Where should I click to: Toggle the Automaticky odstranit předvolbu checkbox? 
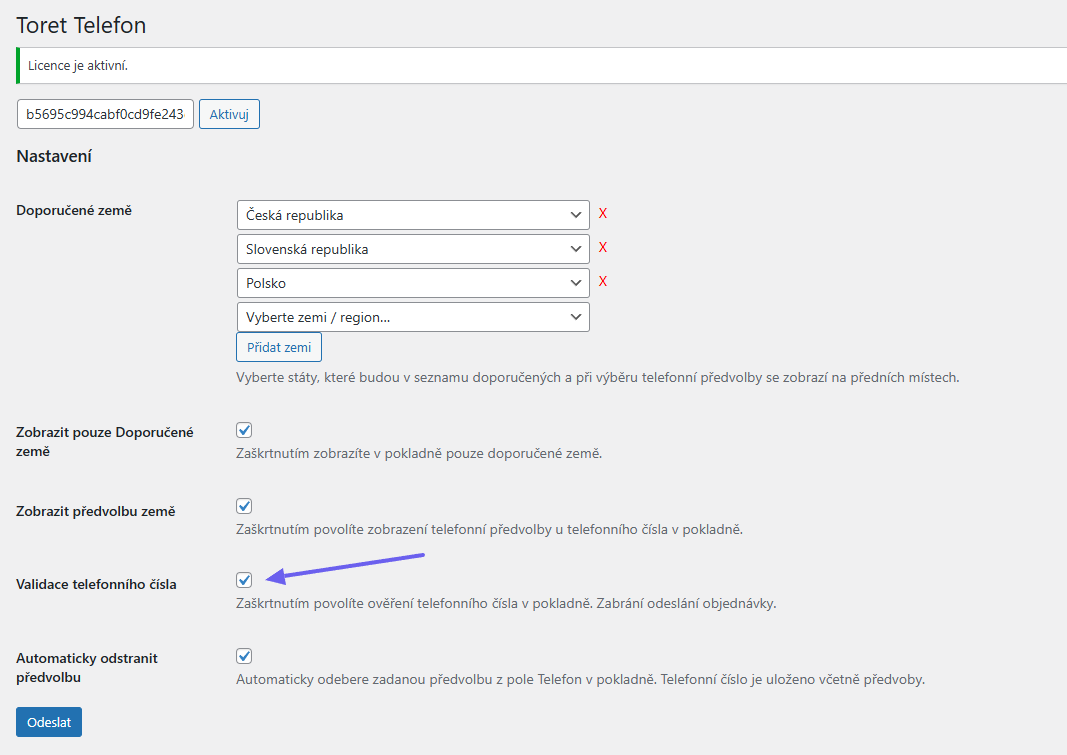tap(244, 656)
